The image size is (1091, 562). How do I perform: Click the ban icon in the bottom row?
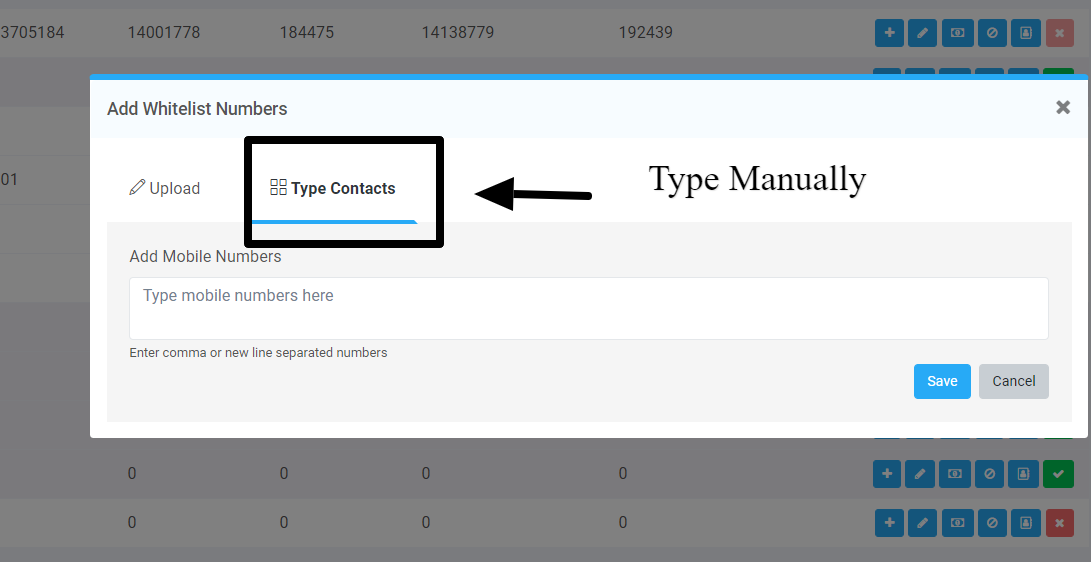(x=991, y=522)
